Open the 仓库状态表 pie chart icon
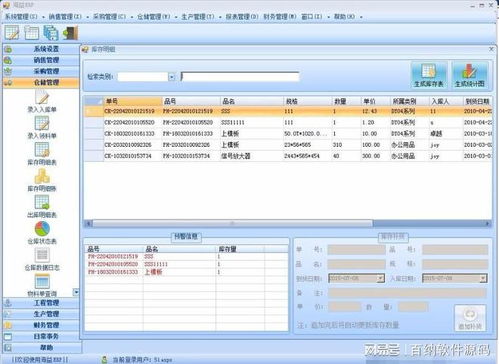This screenshot has width=499, height=364. click(x=42, y=229)
